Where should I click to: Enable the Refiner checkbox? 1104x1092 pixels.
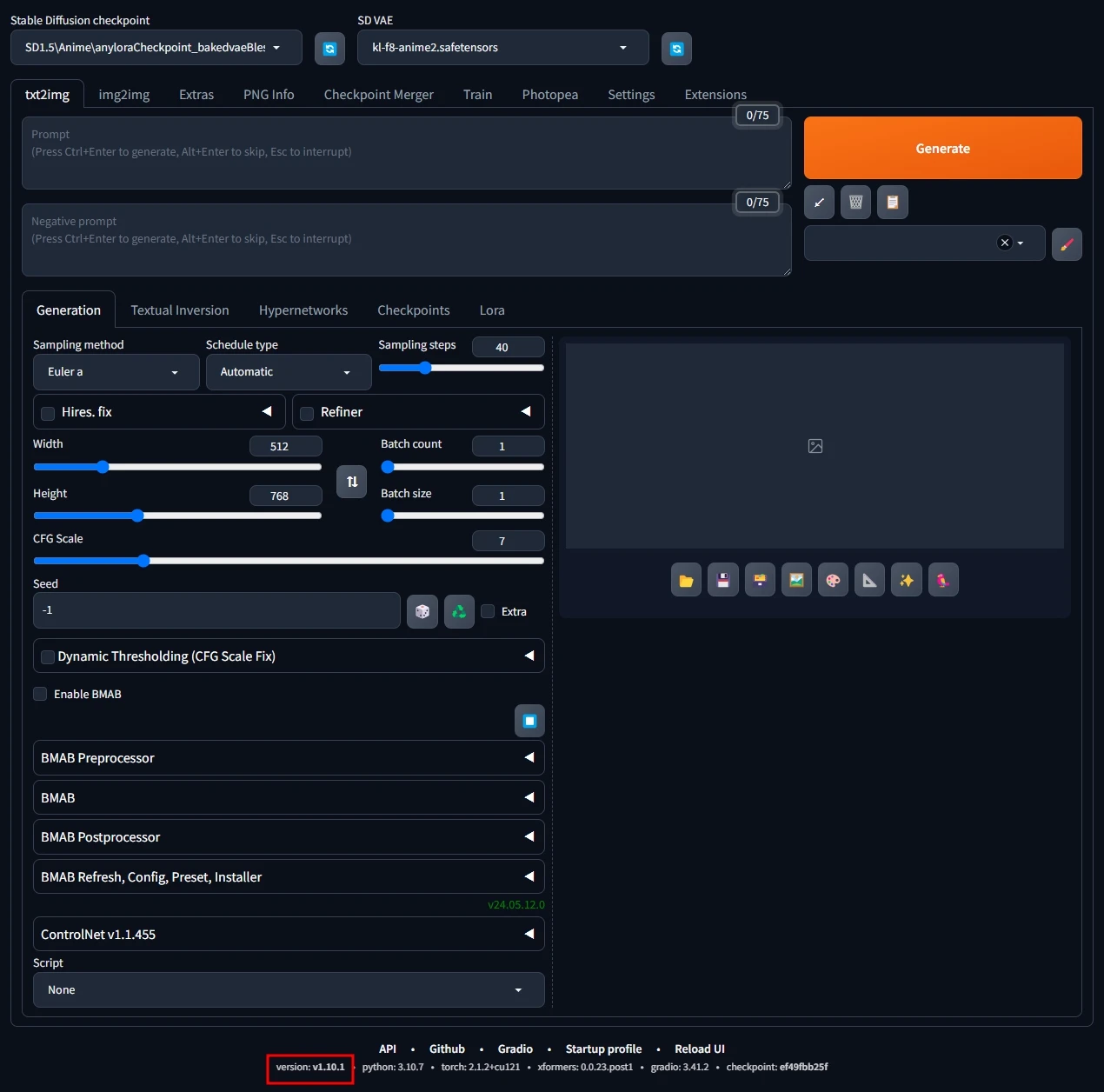pyautogui.click(x=307, y=413)
